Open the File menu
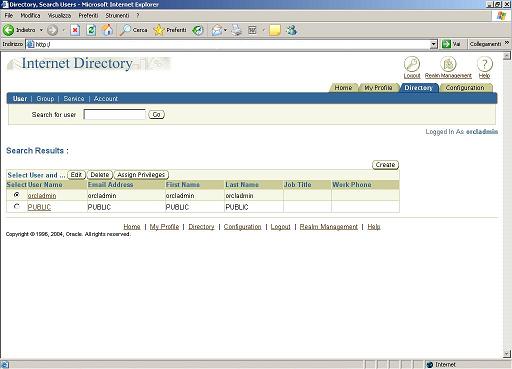This screenshot has width=512, height=369. click(x=9, y=15)
